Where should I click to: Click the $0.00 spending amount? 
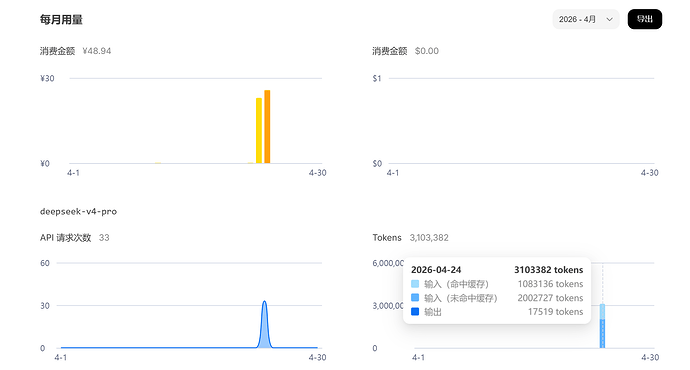(426, 51)
